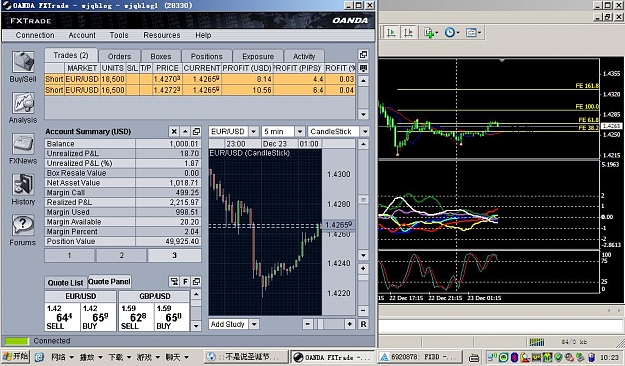
Task: Click GBP/USD SELL quote 1.59628
Action: pos(137,317)
